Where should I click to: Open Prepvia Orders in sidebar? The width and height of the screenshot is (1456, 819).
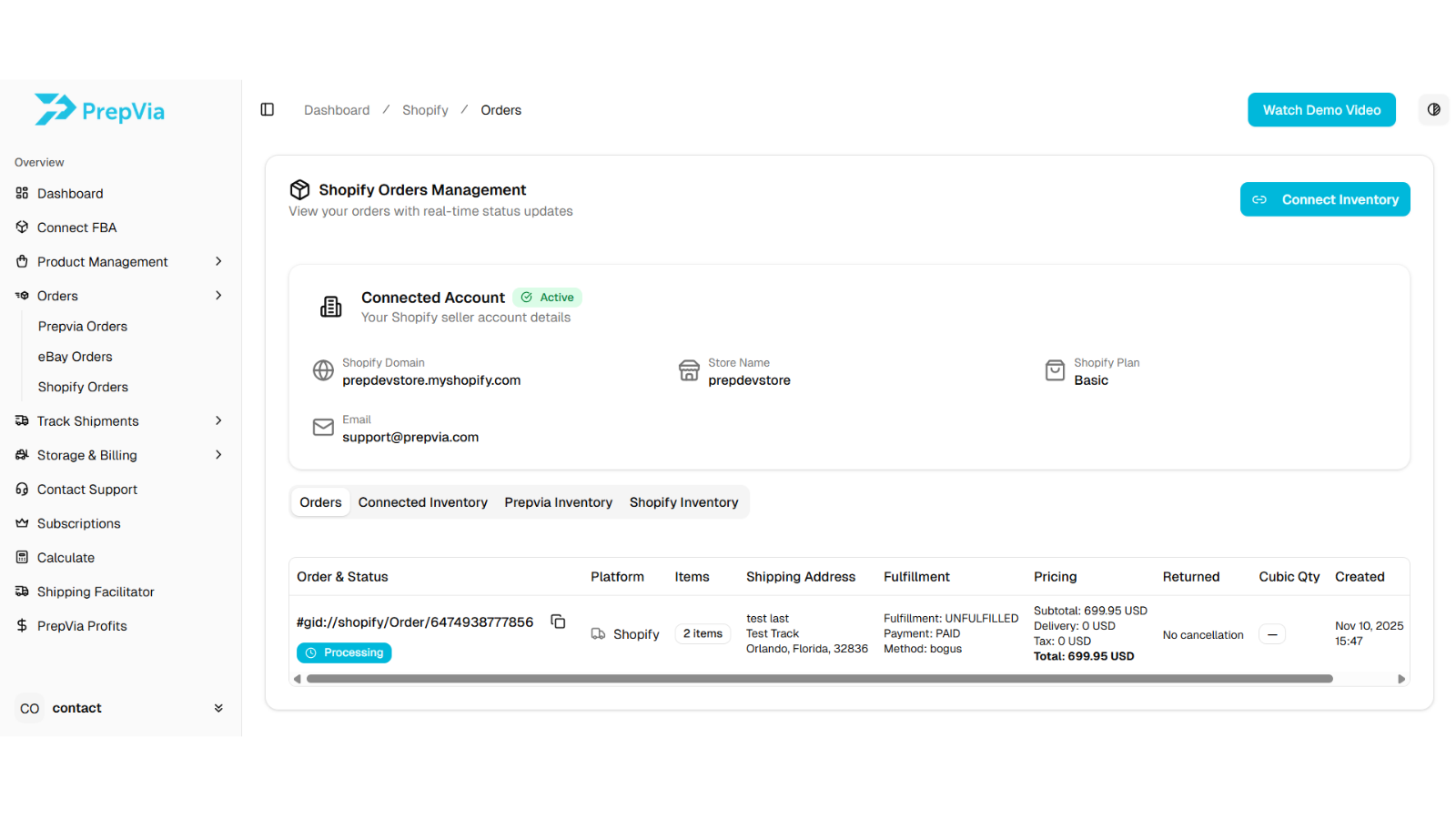click(83, 327)
